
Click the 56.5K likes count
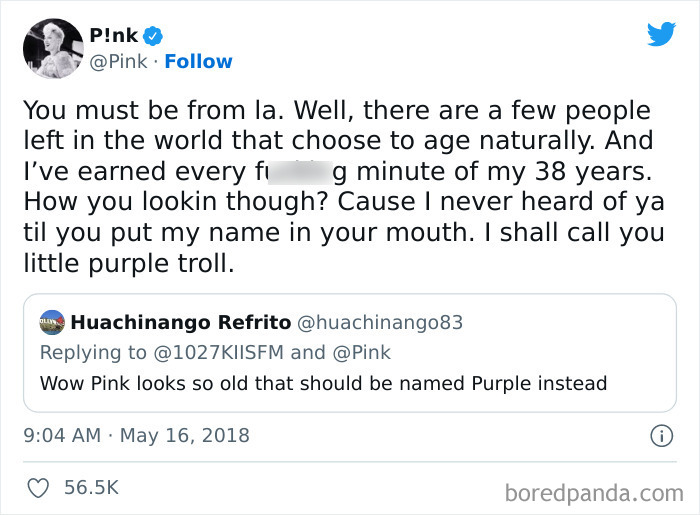[x=90, y=487]
